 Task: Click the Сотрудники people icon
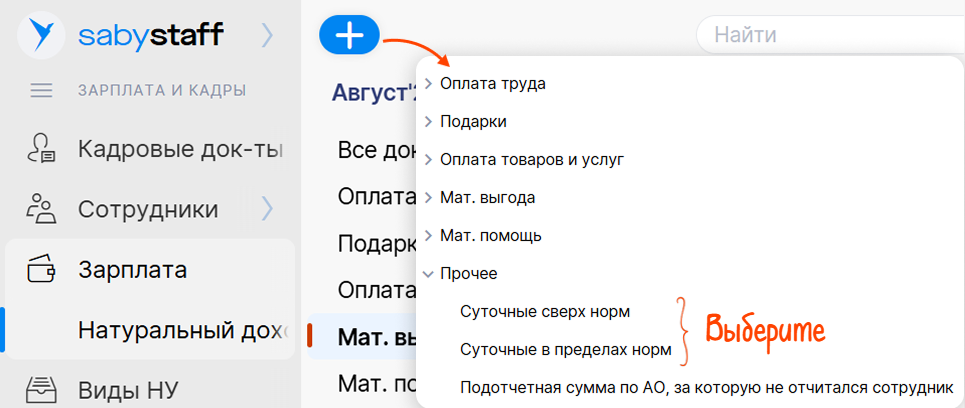42,209
